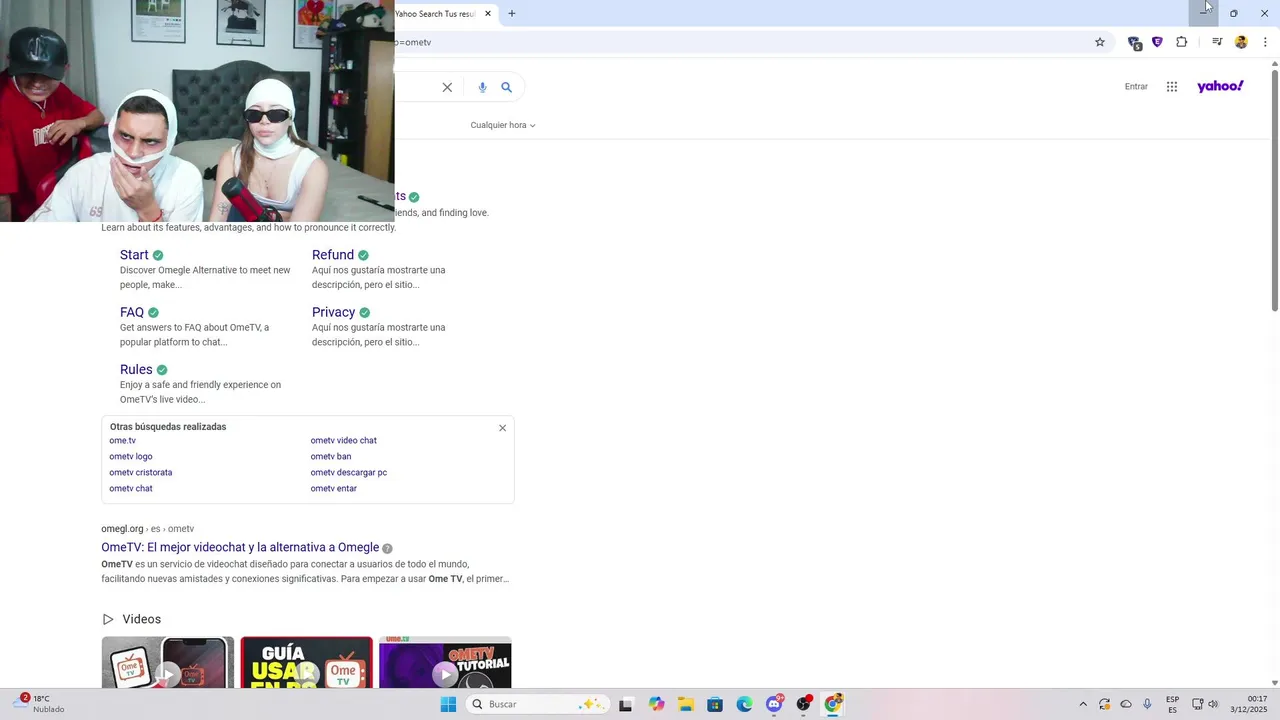Open the Chrome three-dot menu

click(x=1265, y=42)
